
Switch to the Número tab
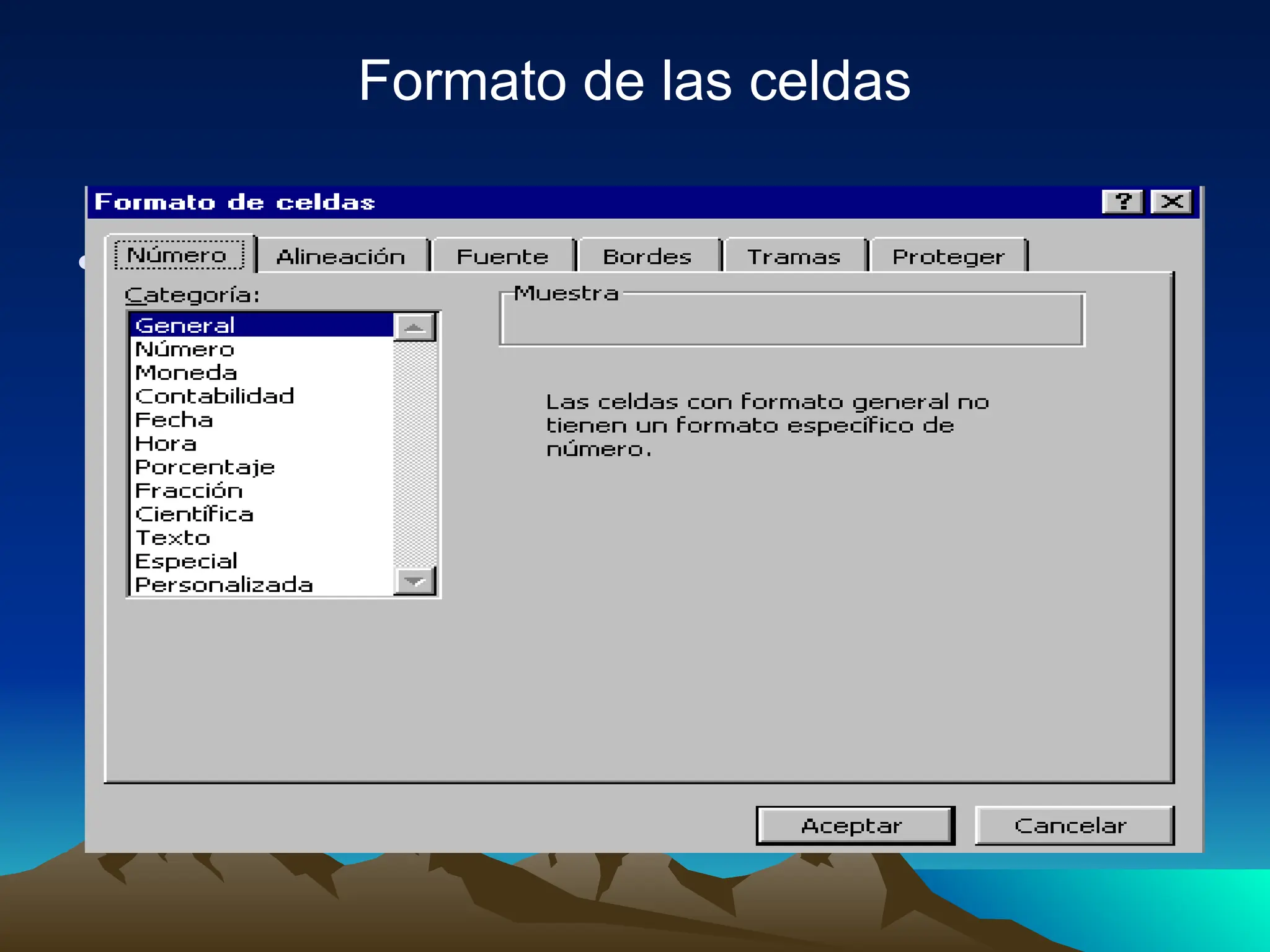pyautogui.click(x=180, y=255)
